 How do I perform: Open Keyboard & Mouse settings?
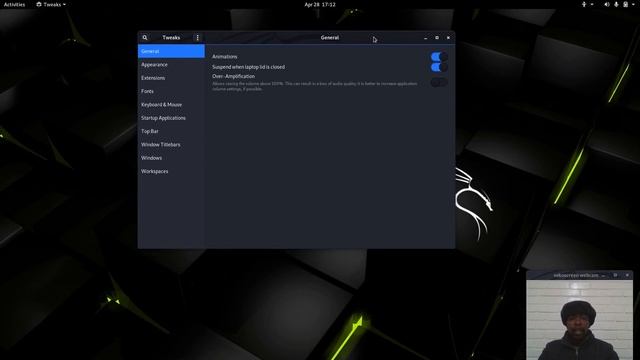pos(171,104)
